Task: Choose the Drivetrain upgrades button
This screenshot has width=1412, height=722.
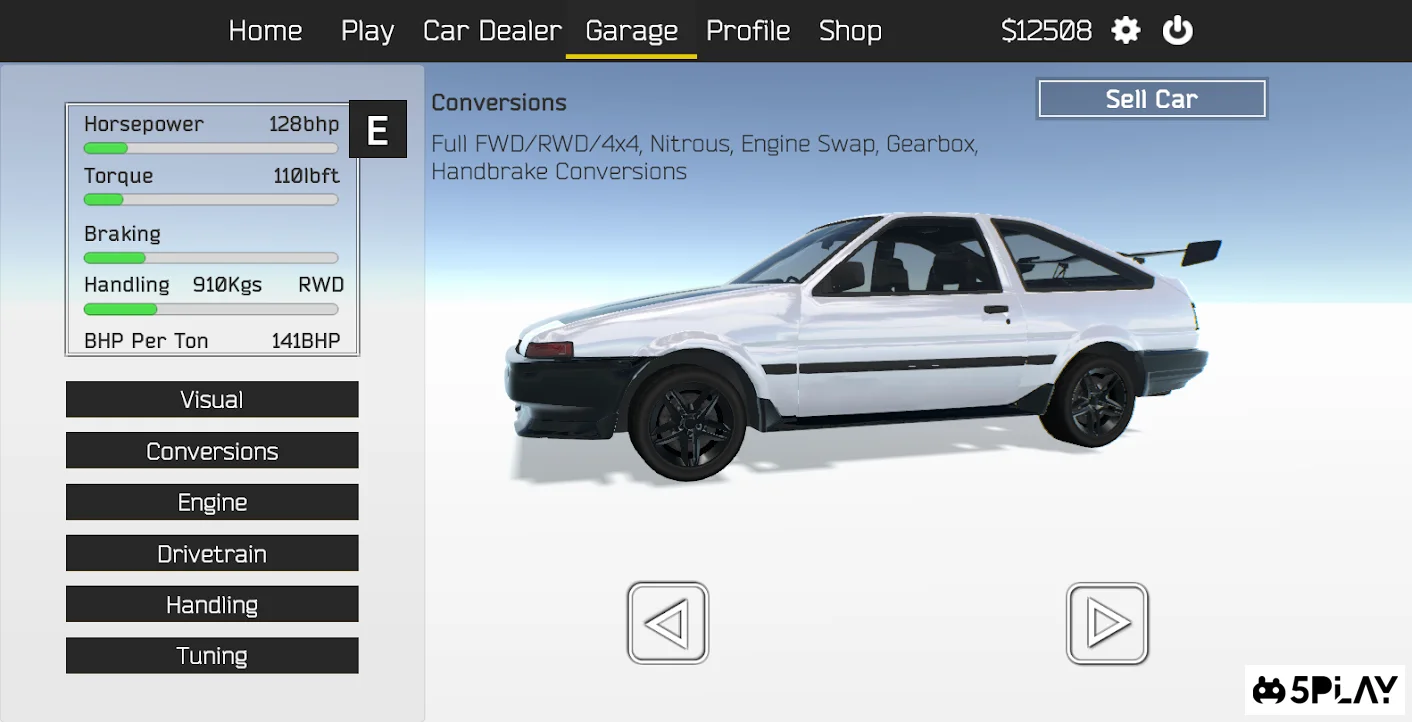Action: coord(212,554)
